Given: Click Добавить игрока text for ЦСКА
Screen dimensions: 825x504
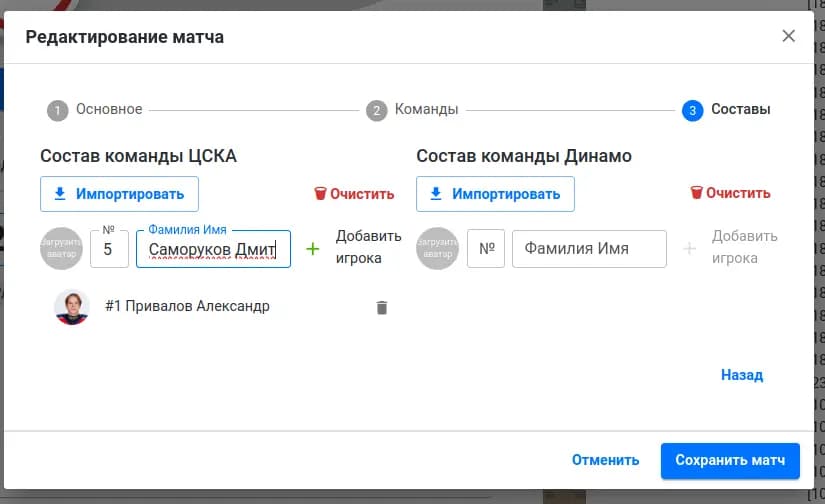Looking at the screenshot, I should (368, 247).
